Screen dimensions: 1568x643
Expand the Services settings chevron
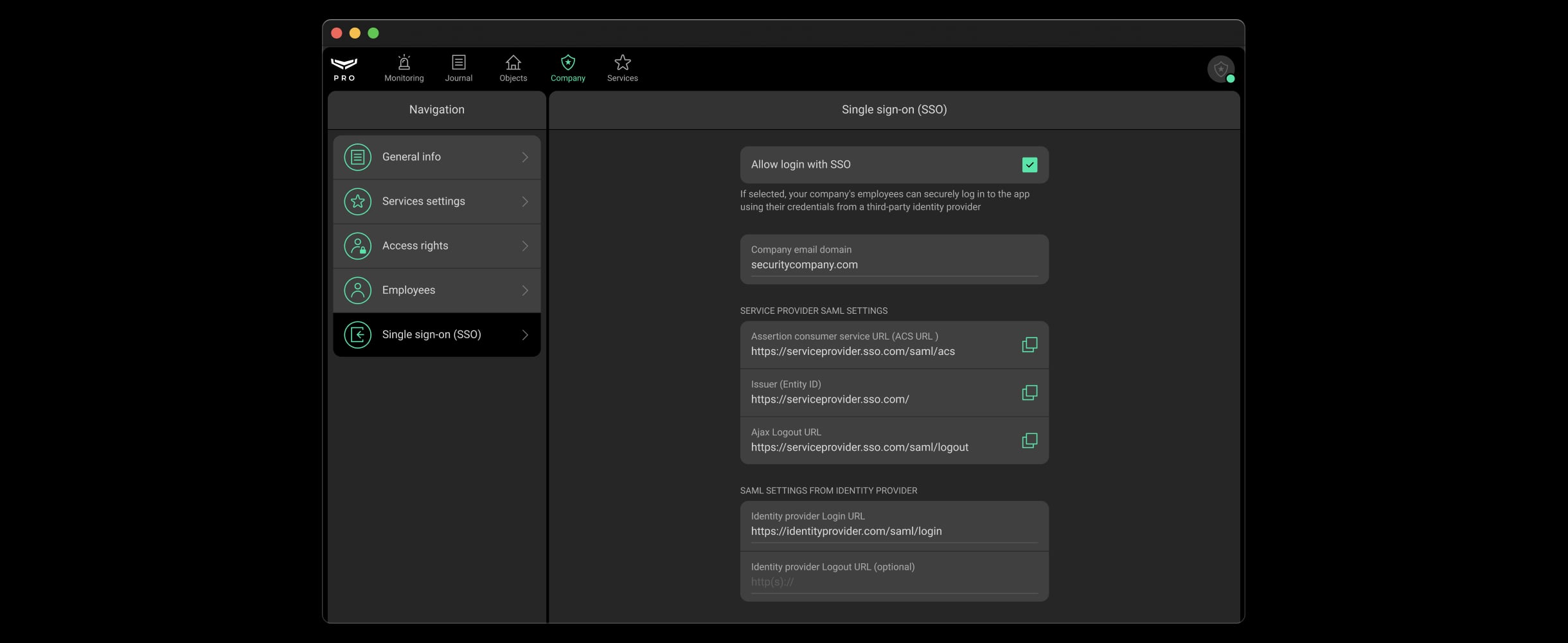coord(525,201)
